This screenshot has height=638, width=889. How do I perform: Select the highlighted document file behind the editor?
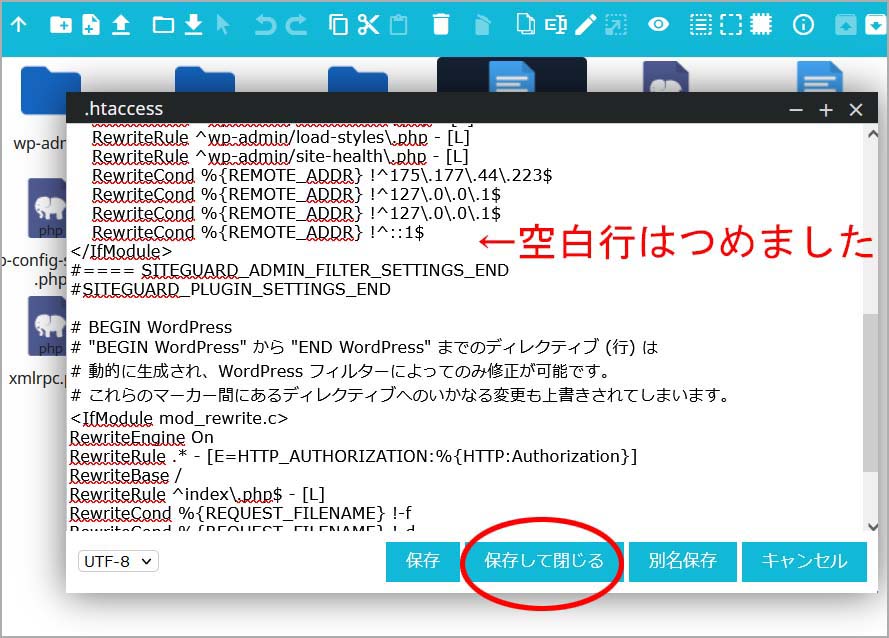[511, 75]
